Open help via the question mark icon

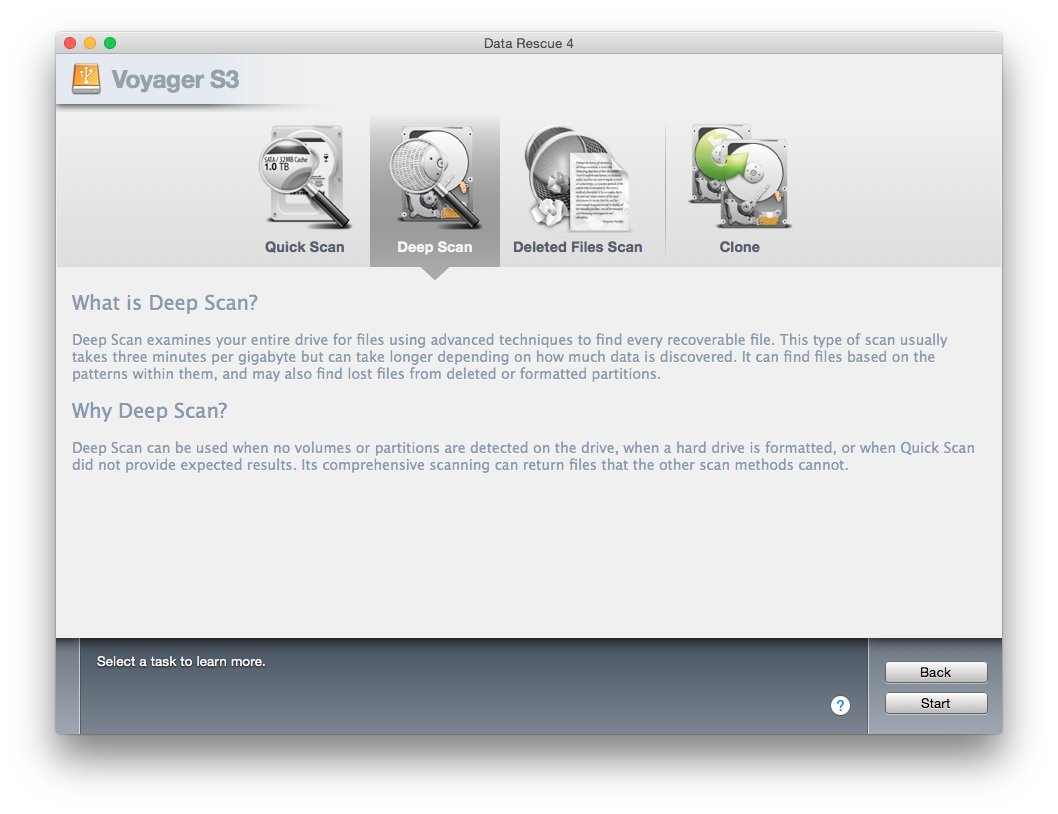pos(840,705)
